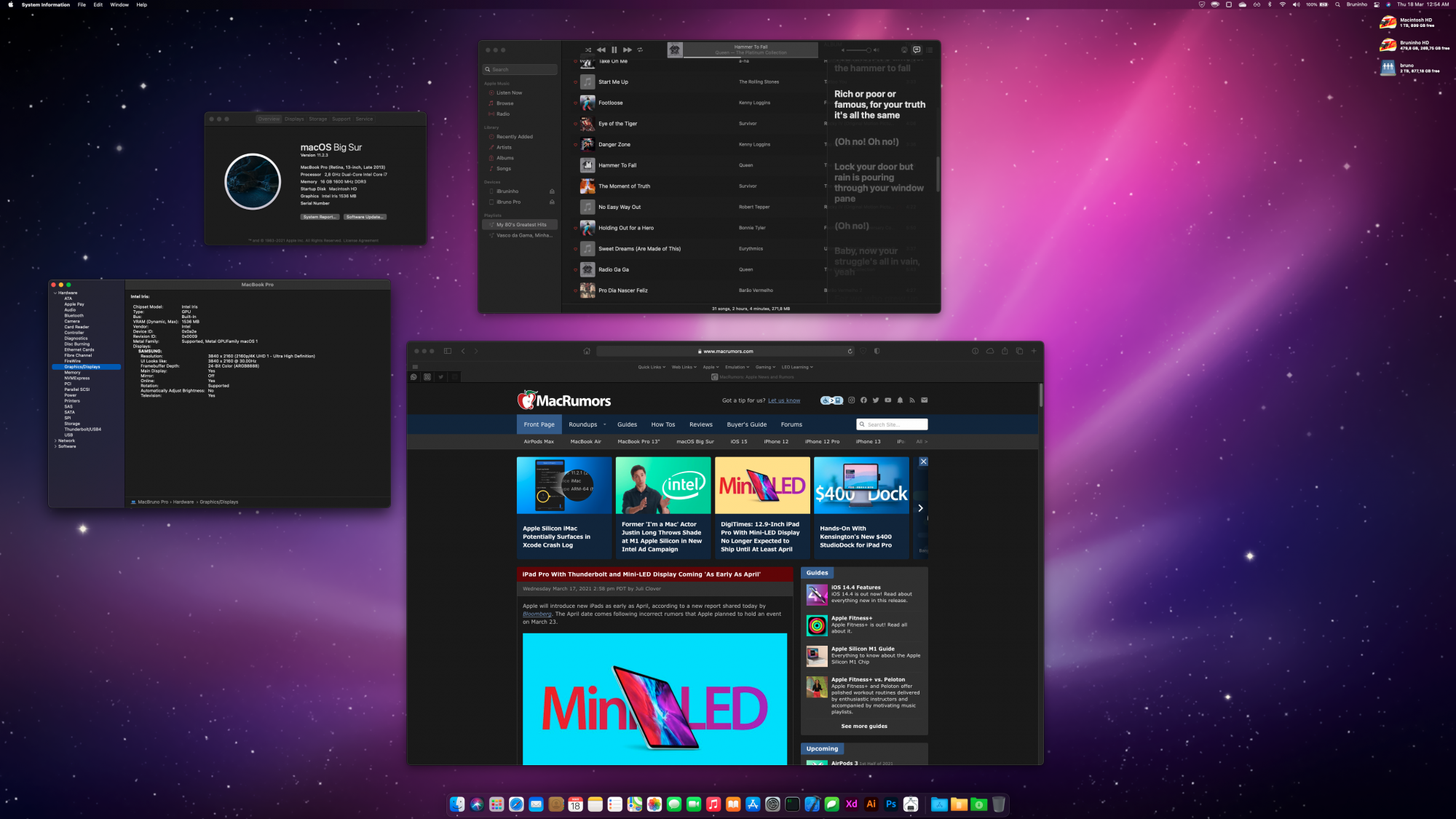Click Safari's Share icon

[1005, 351]
